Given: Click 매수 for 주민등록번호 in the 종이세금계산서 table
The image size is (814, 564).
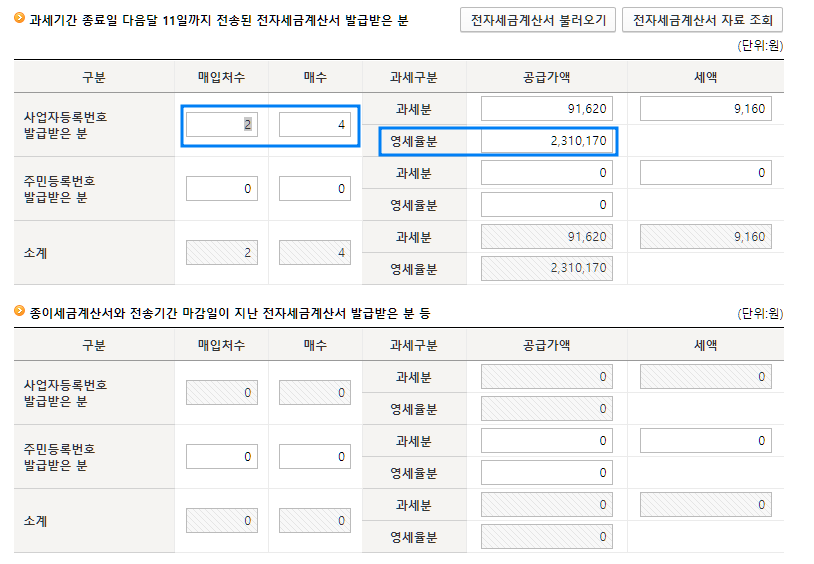Looking at the screenshot, I should pyautogui.click(x=314, y=457).
